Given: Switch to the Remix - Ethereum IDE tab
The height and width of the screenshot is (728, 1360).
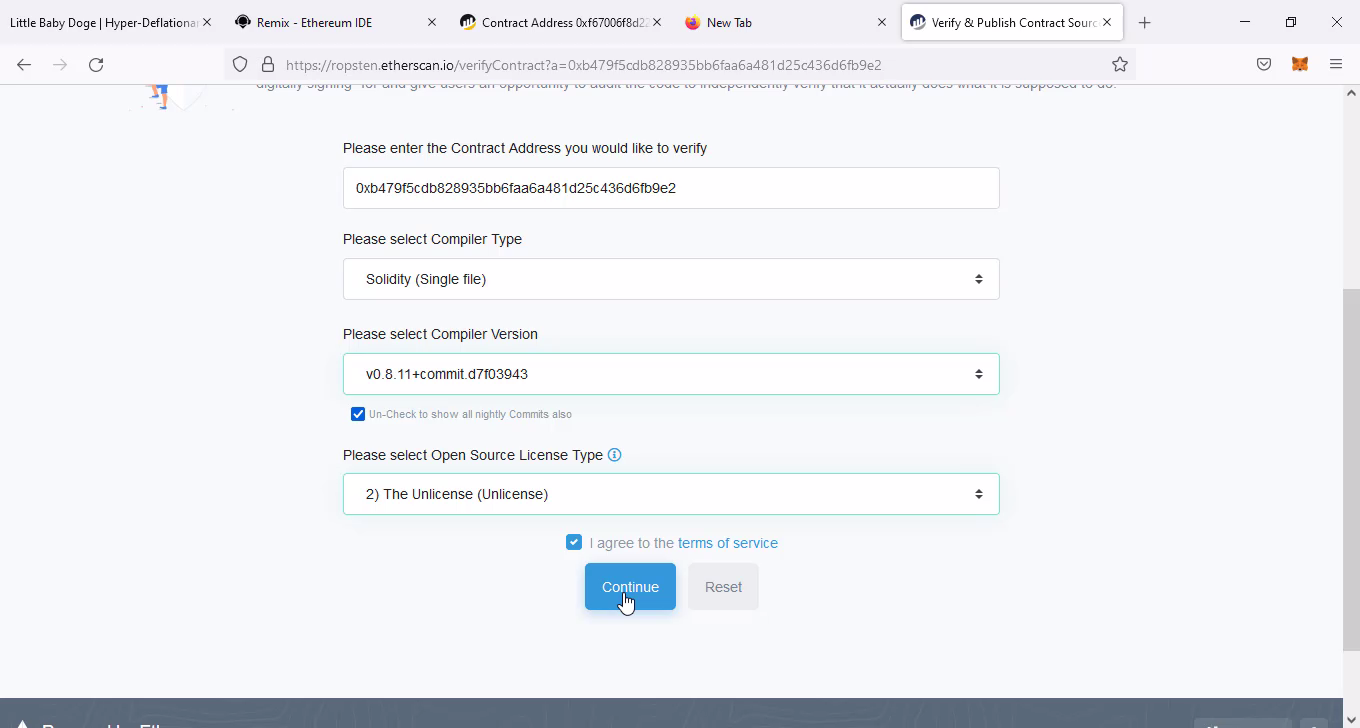Looking at the screenshot, I should pyautogui.click(x=315, y=22).
